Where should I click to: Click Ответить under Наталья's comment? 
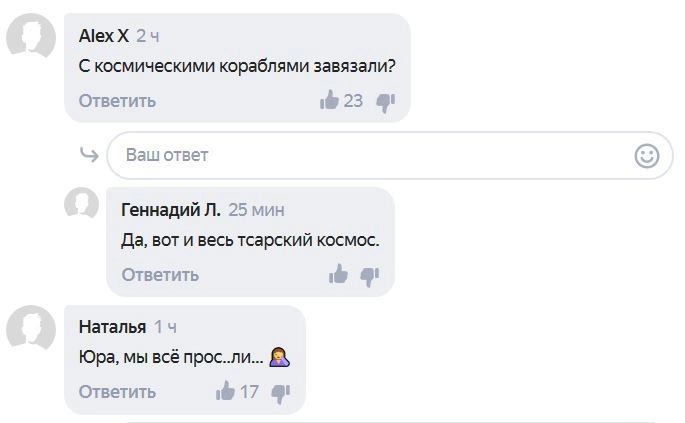(x=117, y=391)
